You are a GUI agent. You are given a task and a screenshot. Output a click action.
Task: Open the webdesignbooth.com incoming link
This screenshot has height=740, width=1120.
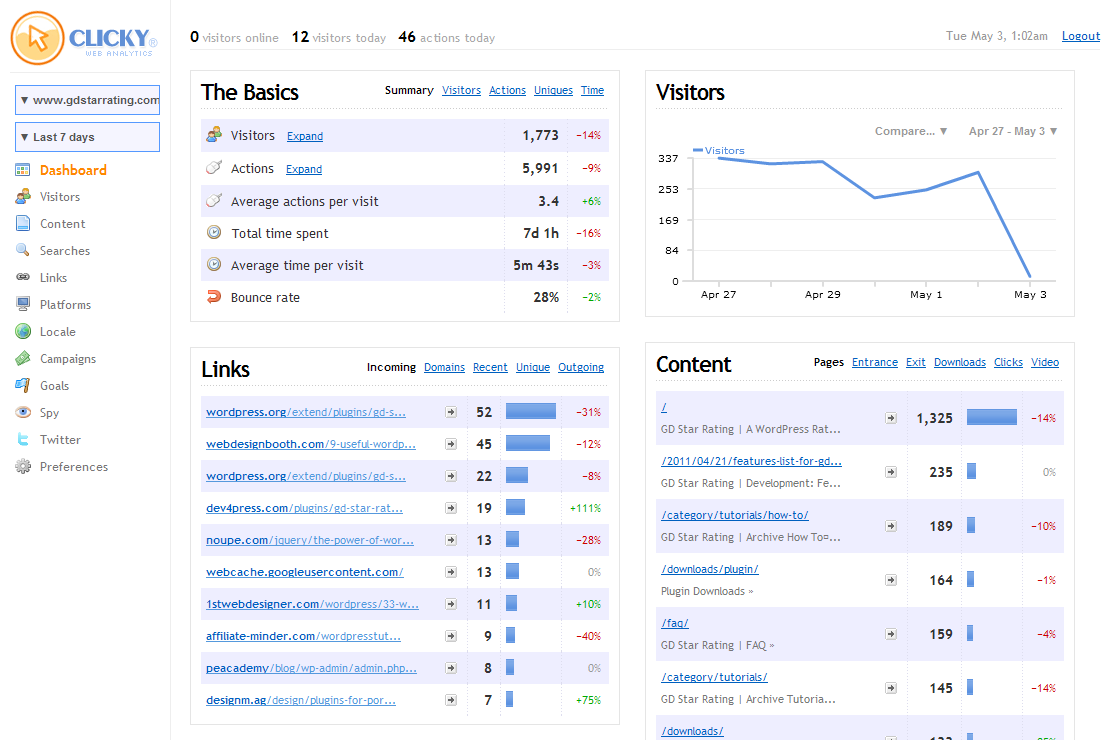click(x=311, y=444)
